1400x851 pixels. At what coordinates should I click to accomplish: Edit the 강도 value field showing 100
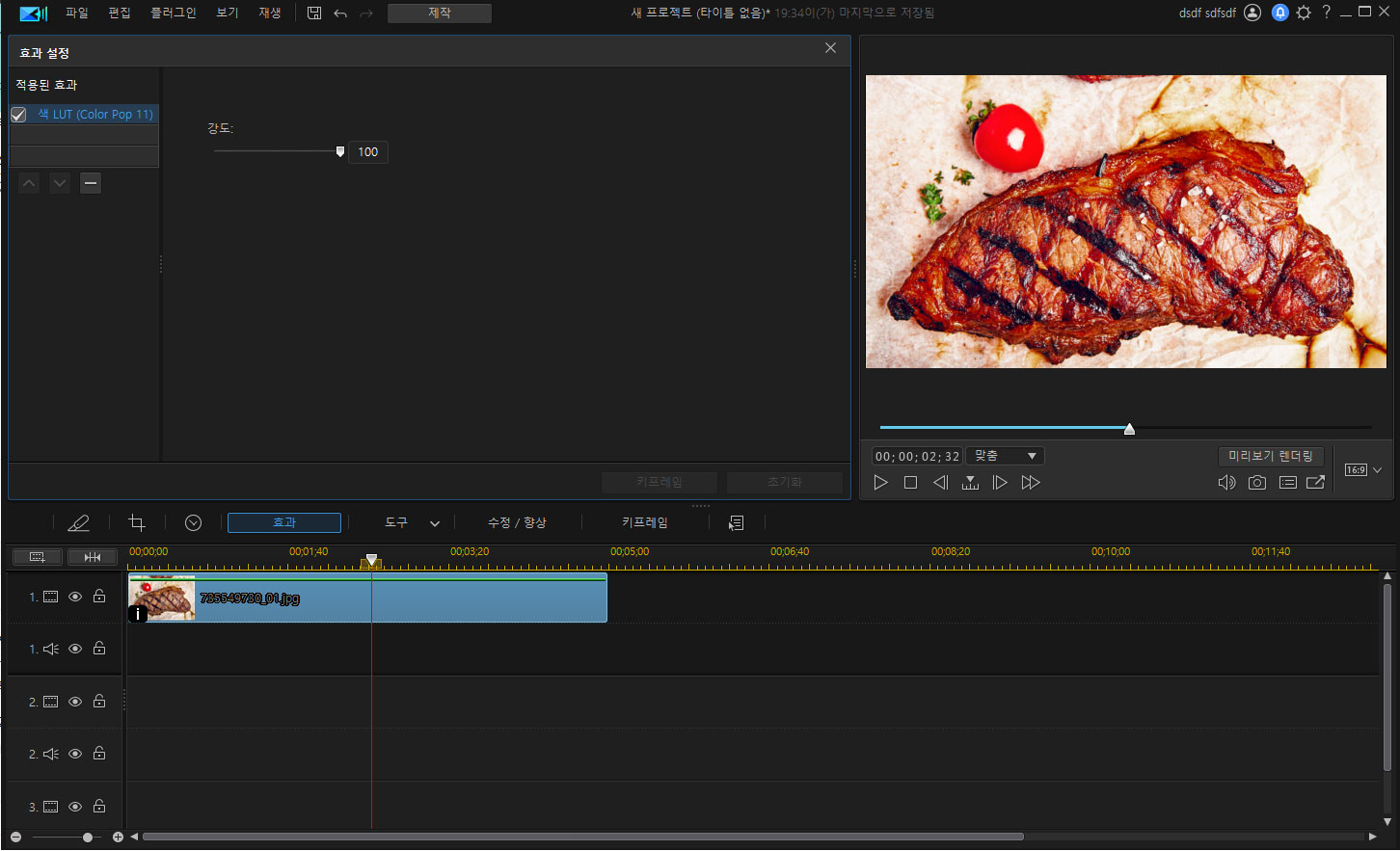tap(368, 152)
